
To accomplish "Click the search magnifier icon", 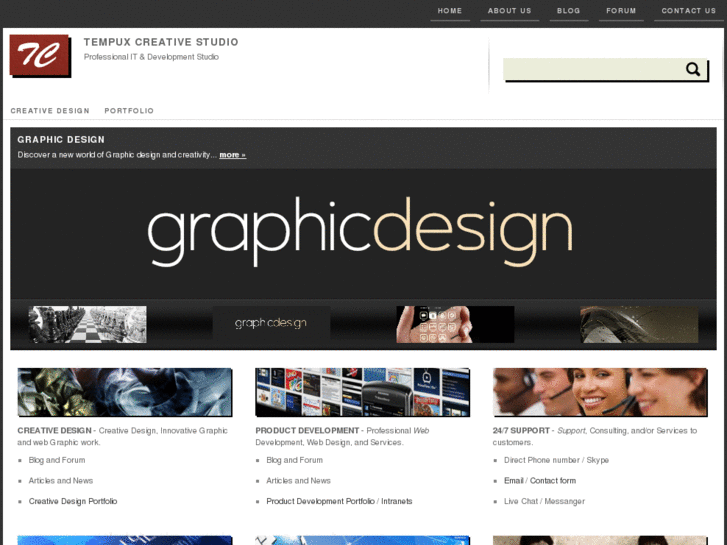I will click(x=693, y=69).
